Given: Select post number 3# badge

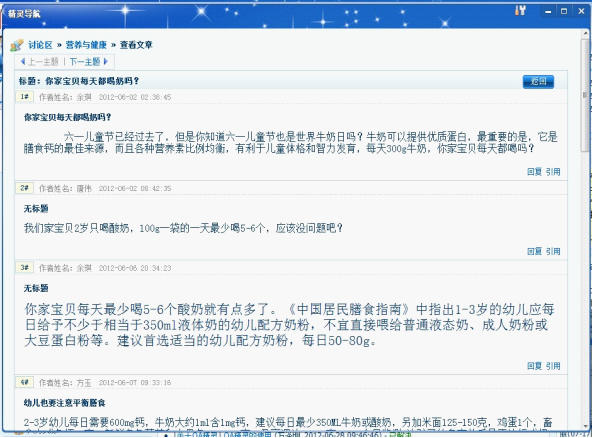Looking at the screenshot, I should (x=25, y=268).
